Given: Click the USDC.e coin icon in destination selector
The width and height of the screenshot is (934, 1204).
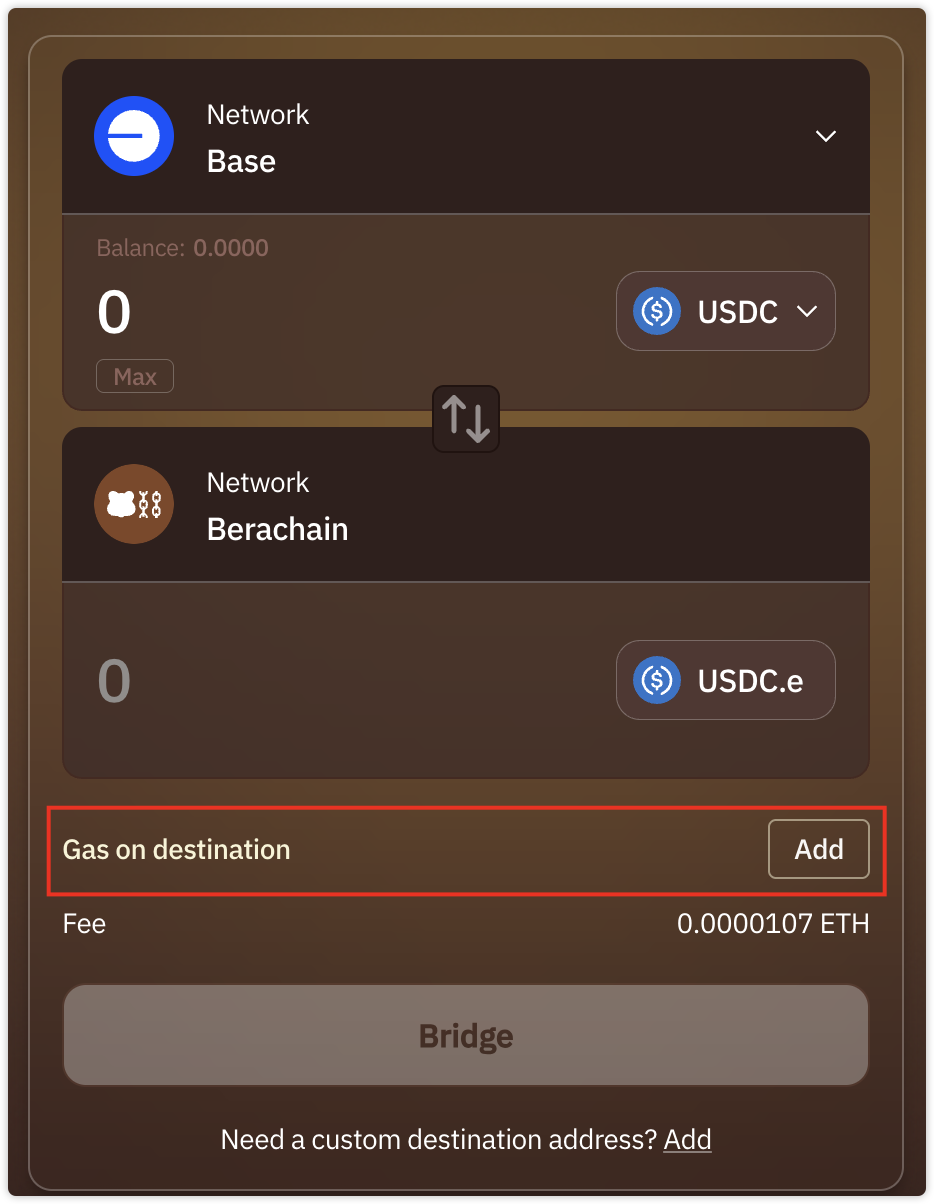Looking at the screenshot, I should click(657, 681).
